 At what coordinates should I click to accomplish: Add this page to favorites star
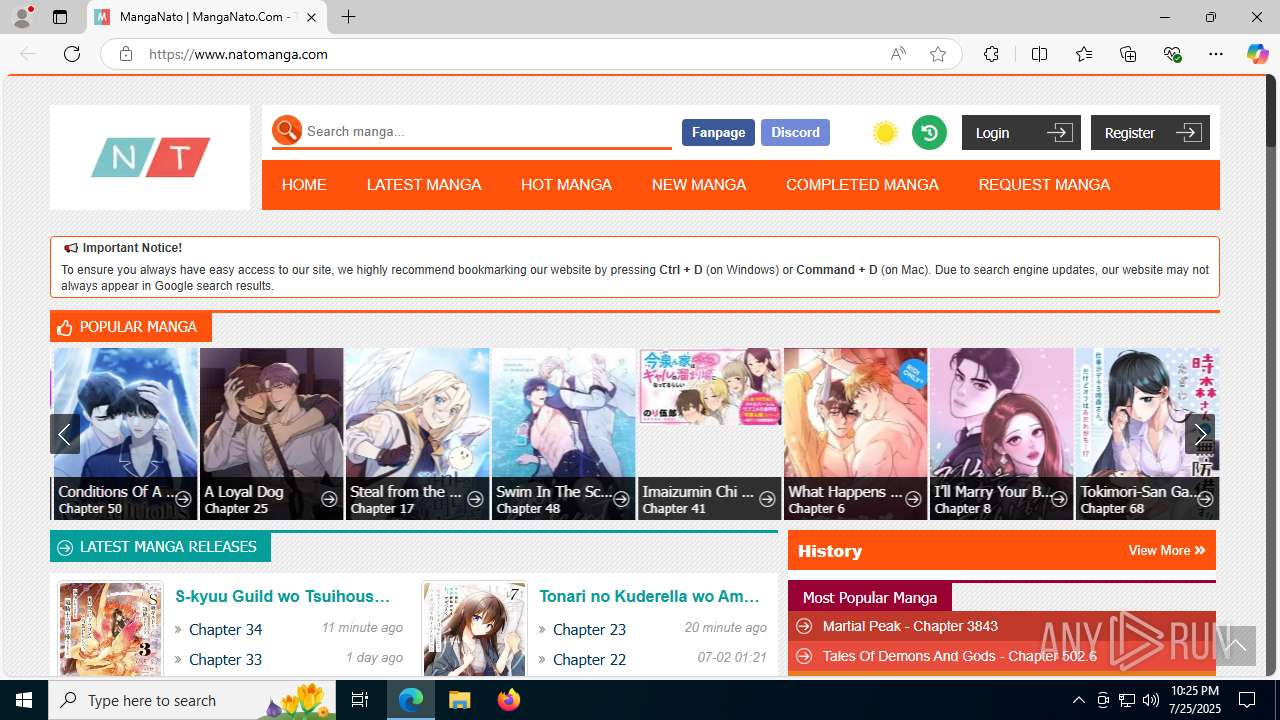[938, 54]
